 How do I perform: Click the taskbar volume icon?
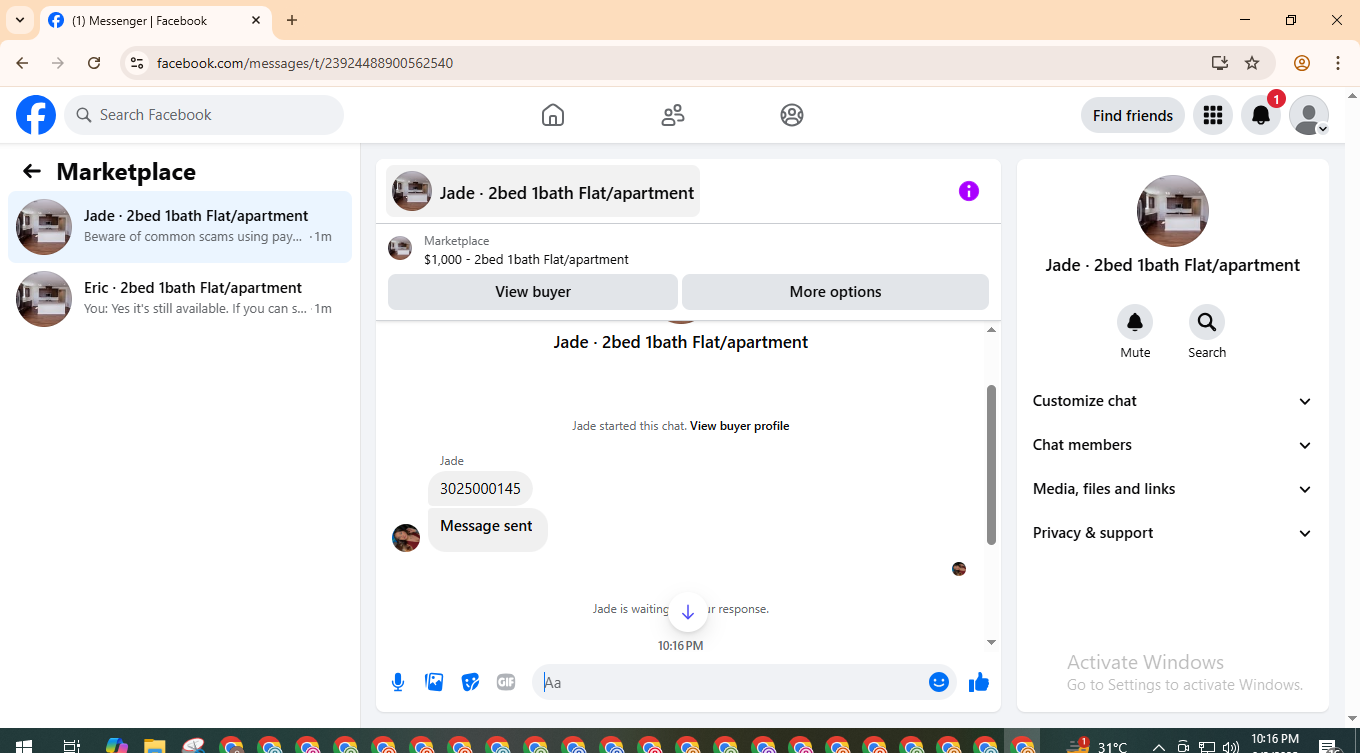click(1231, 746)
